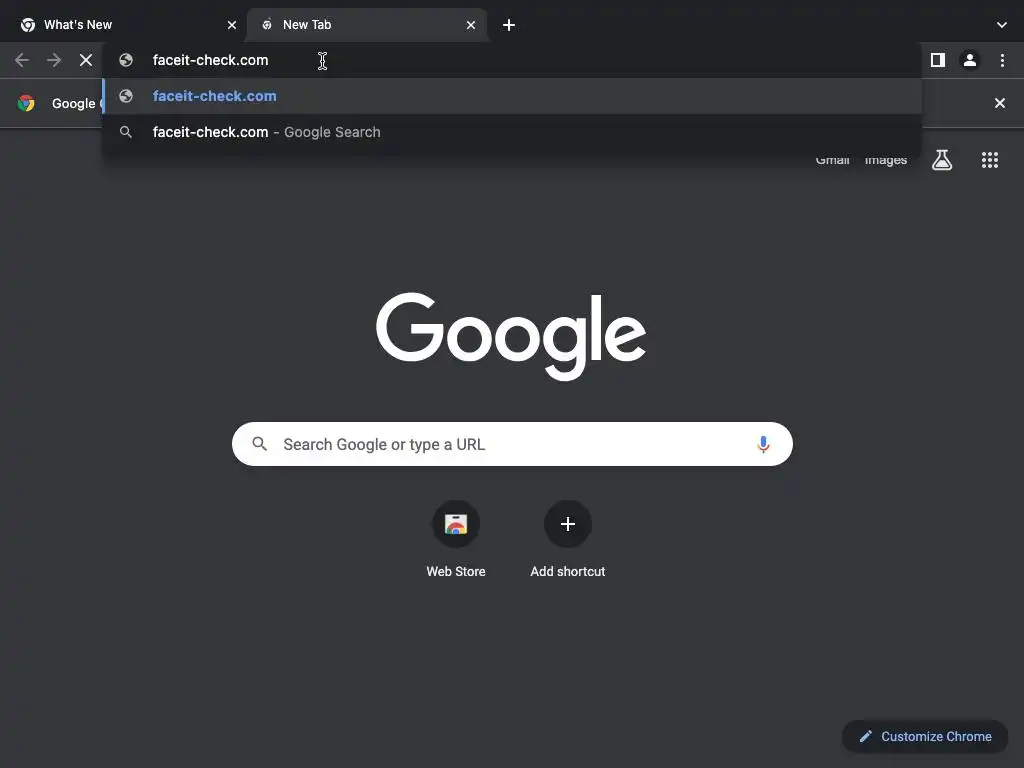The width and height of the screenshot is (1024, 768).
Task: Select the New Tab tab
Action: pos(366,25)
